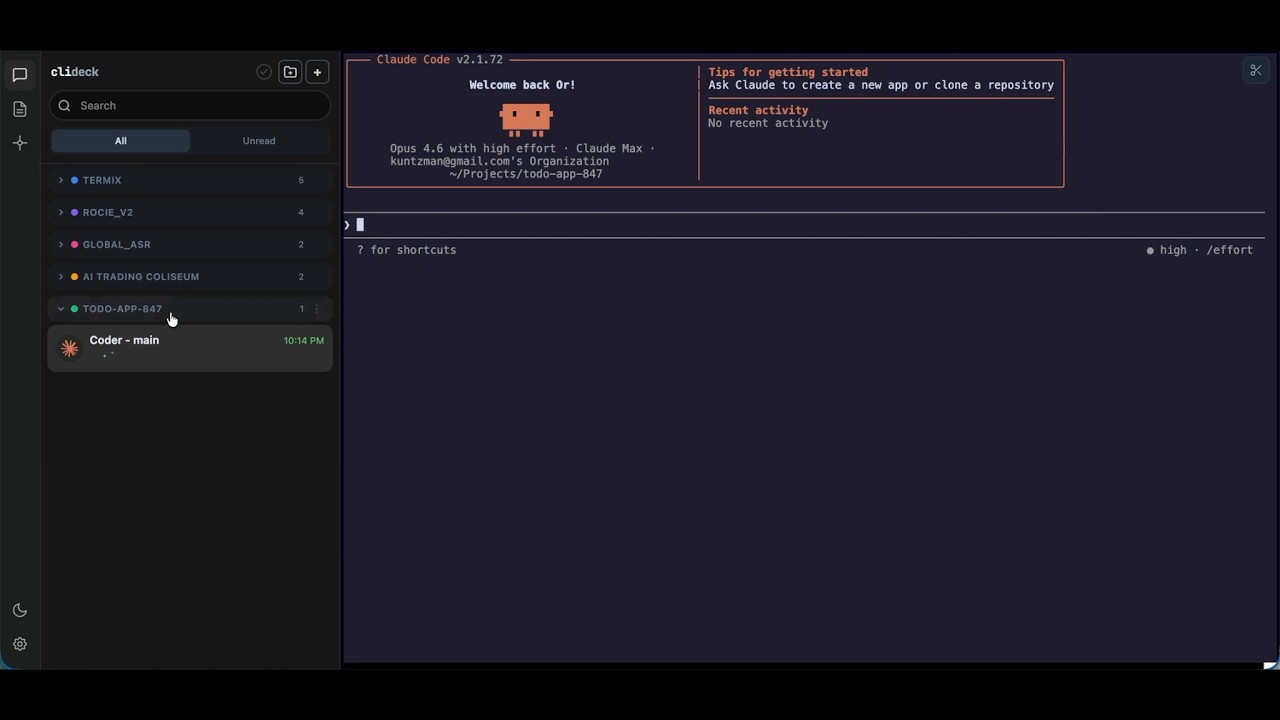
Task: Open settings gear icon
Action: click(19, 644)
